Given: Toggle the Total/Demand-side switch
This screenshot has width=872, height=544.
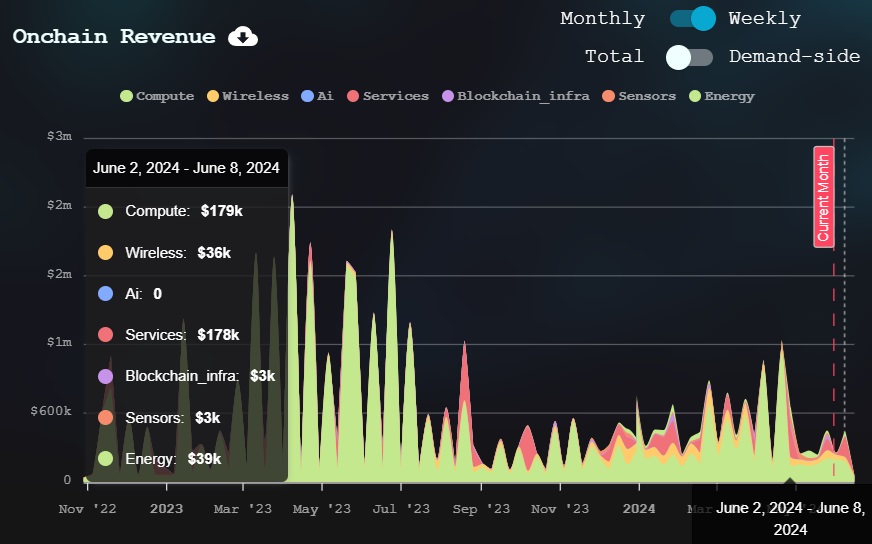Looking at the screenshot, I should point(690,57).
